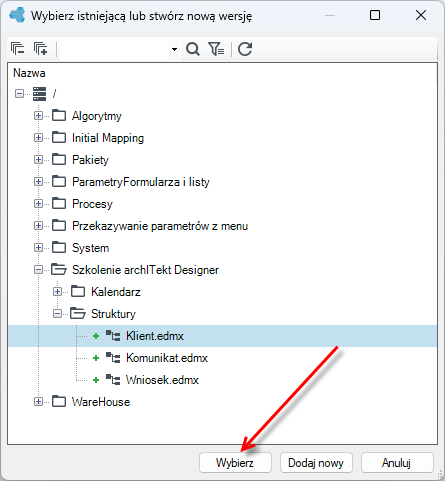Screen dimensions: 445x481
Task: Select the Pakiety tree item
Action: point(90,160)
